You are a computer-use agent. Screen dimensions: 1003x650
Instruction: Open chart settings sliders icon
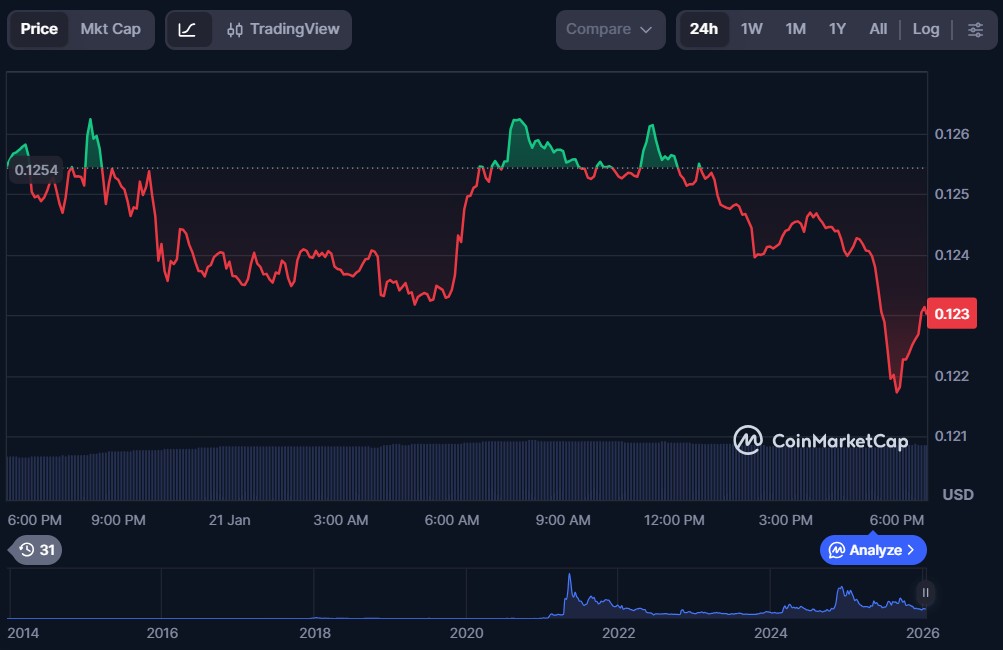[975, 30]
